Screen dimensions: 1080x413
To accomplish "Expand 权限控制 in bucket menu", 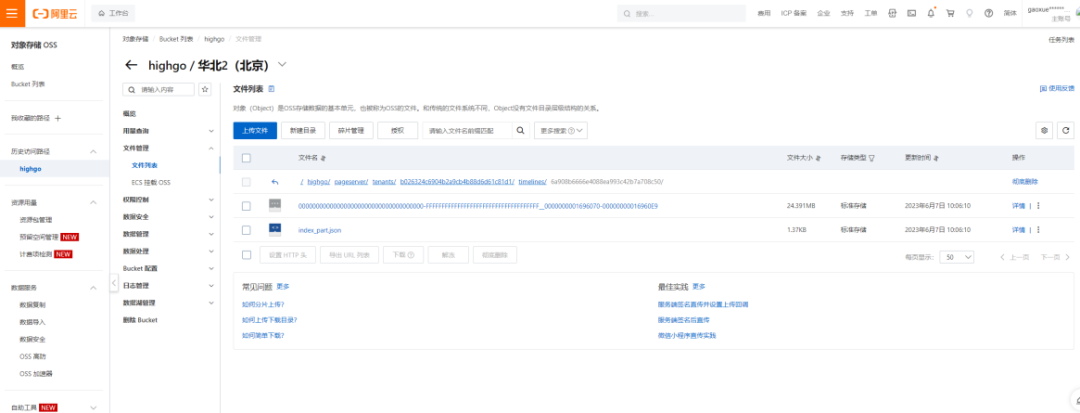I will (x=211, y=200).
